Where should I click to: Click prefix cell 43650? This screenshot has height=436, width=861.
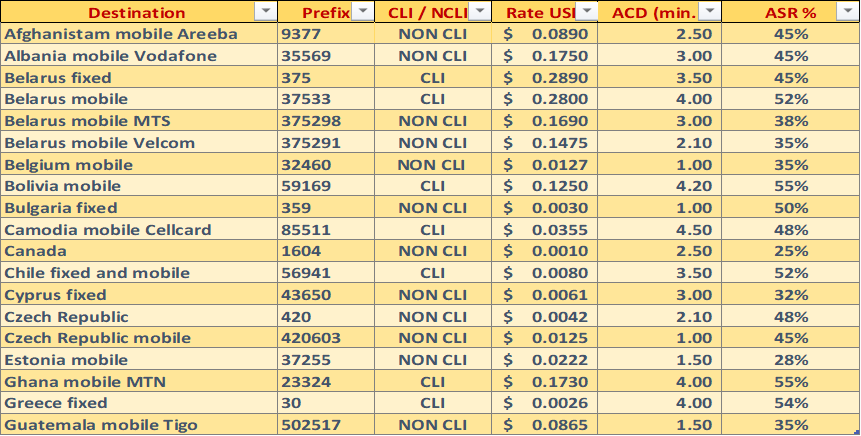coord(326,295)
